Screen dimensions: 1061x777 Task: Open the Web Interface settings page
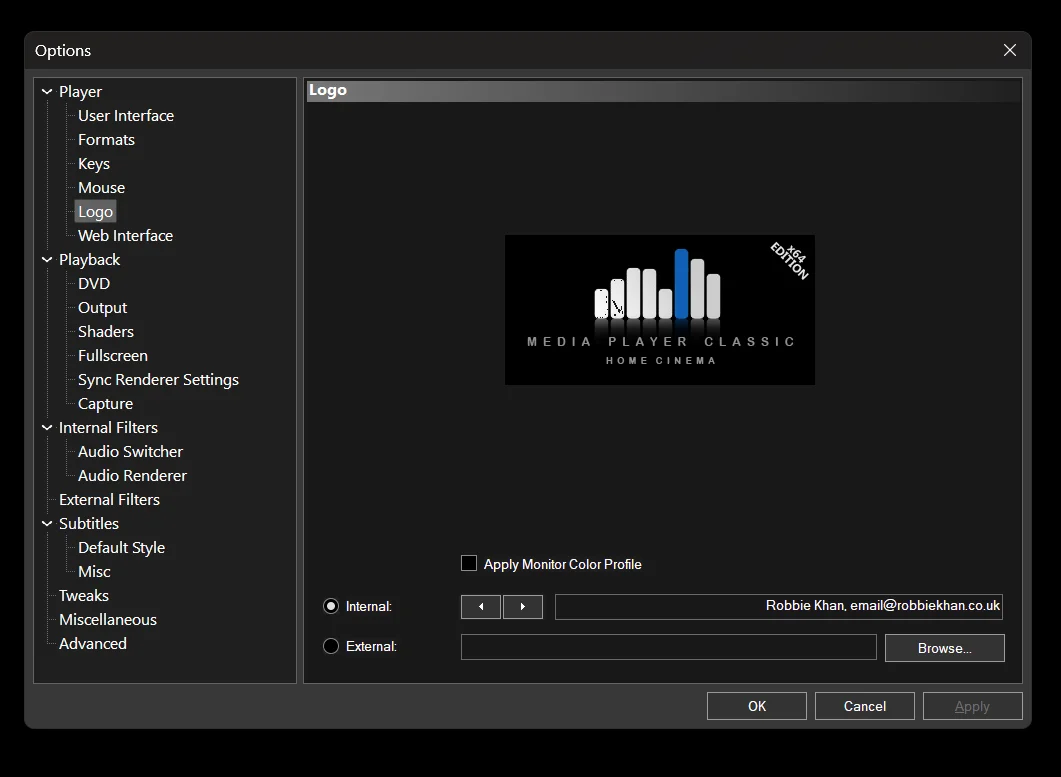(125, 236)
